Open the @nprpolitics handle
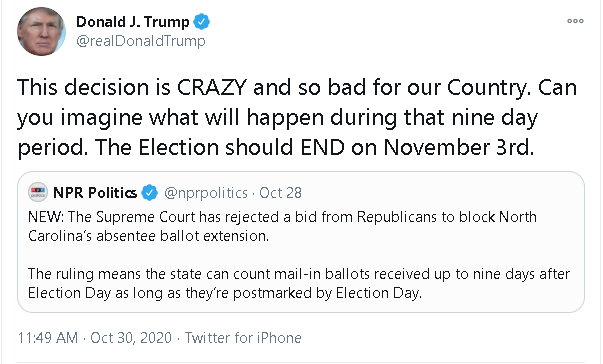603x364 pixels. pos(206,193)
